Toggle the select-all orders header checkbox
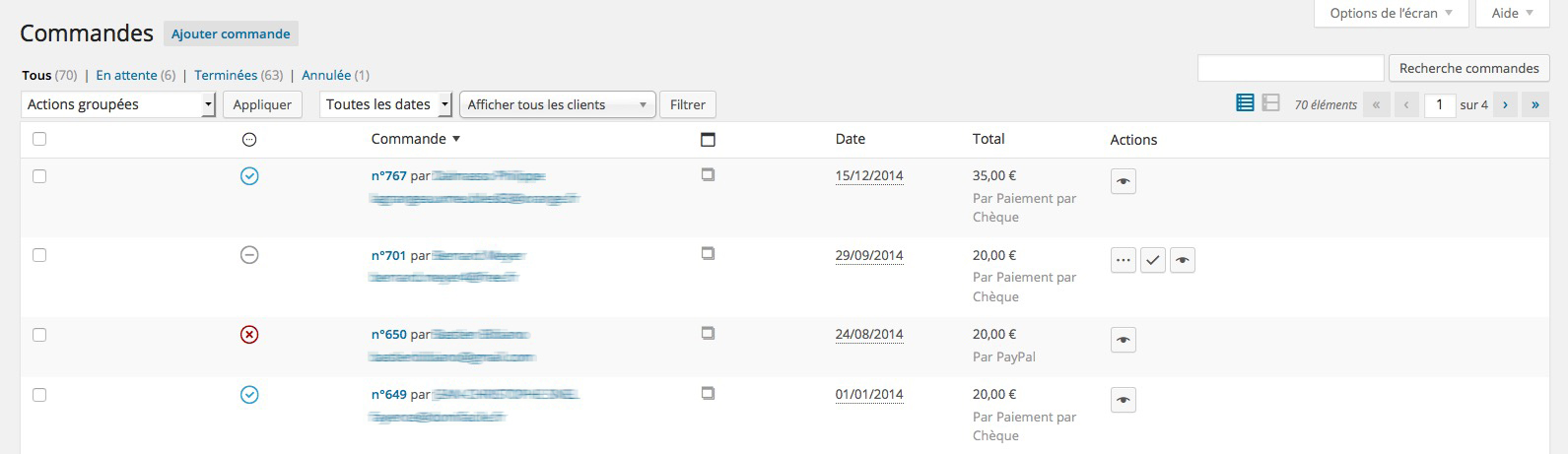The height and width of the screenshot is (454, 1568). point(39,139)
